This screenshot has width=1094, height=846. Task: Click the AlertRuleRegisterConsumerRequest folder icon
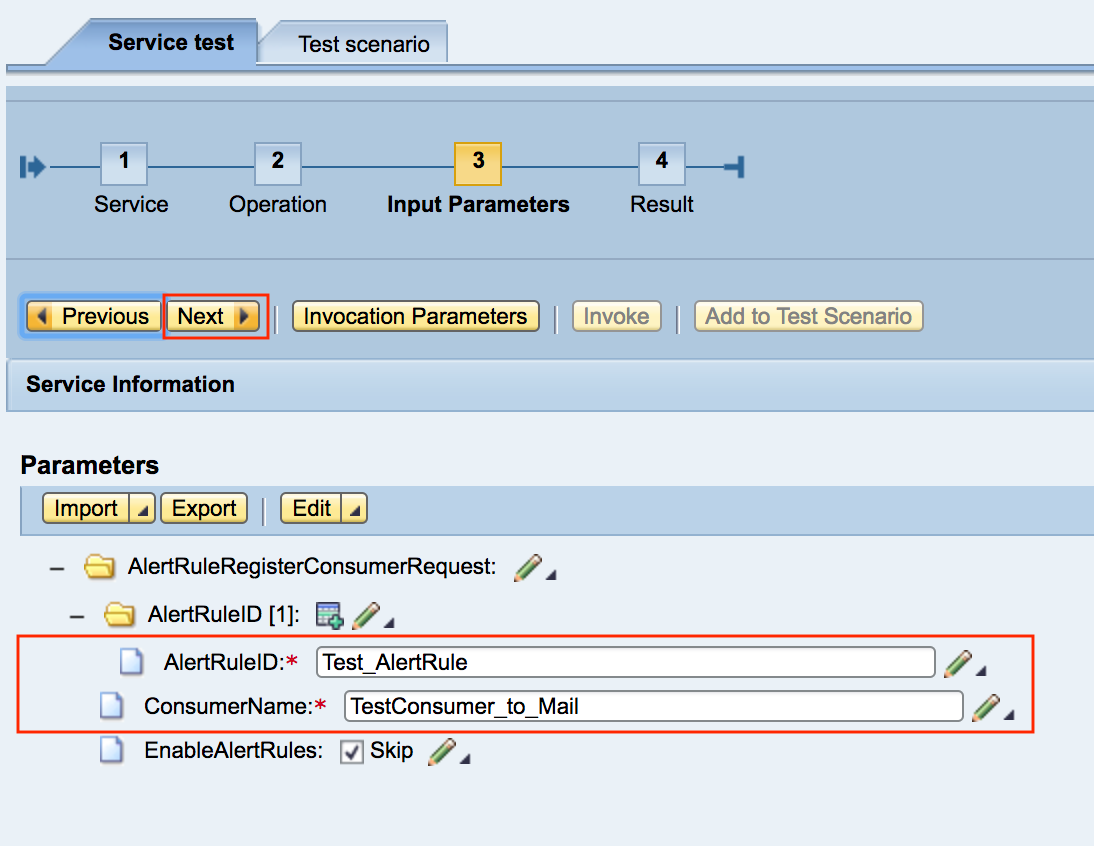(99, 566)
